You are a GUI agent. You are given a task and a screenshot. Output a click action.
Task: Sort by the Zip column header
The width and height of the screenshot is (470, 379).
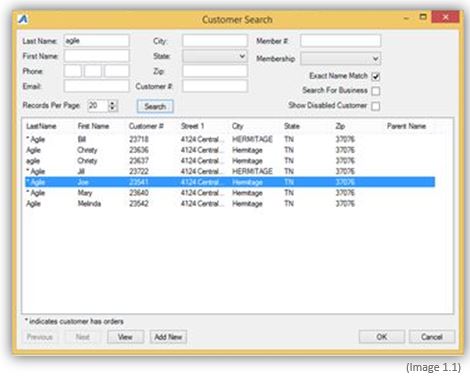pyautogui.click(x=340, y=126)
